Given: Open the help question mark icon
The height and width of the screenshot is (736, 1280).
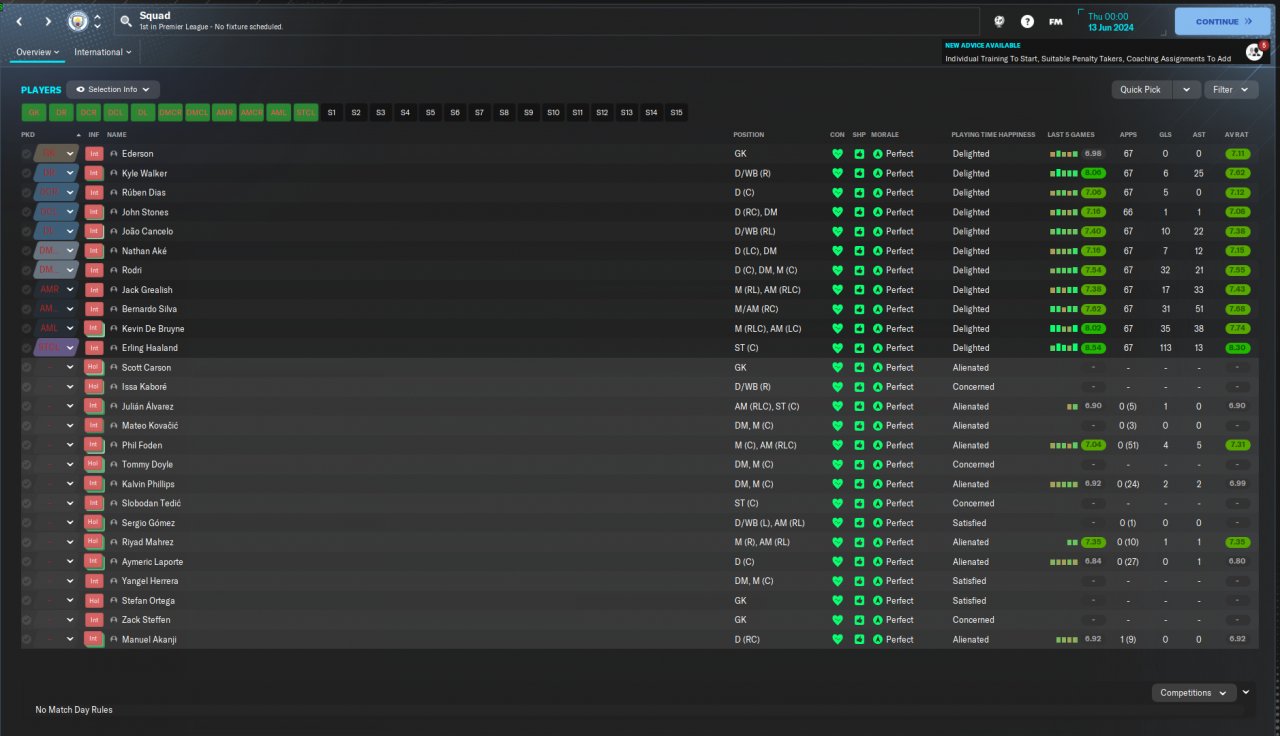Looking at the screenshot, I should [x=1027, y=21].
